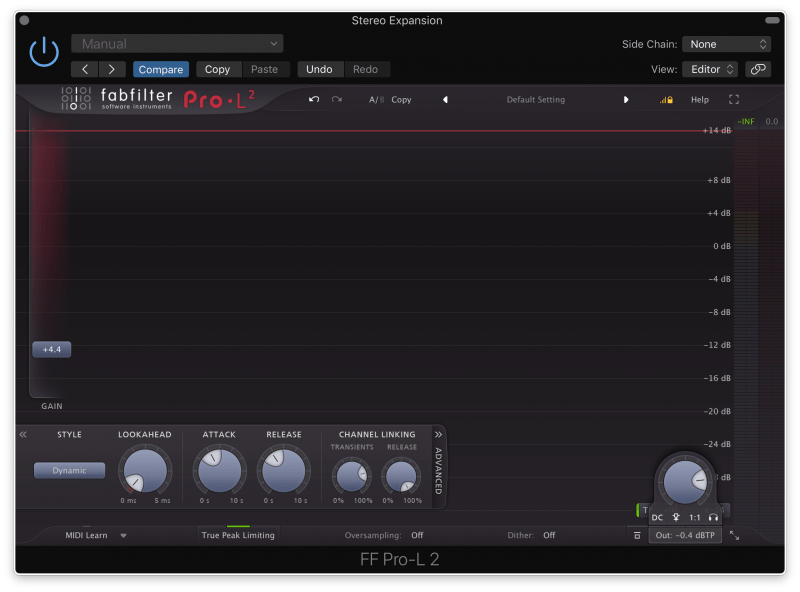Toggle the Compare button
Image resolution: width=800 pixels, height=592 pixels.
point(161,69)
